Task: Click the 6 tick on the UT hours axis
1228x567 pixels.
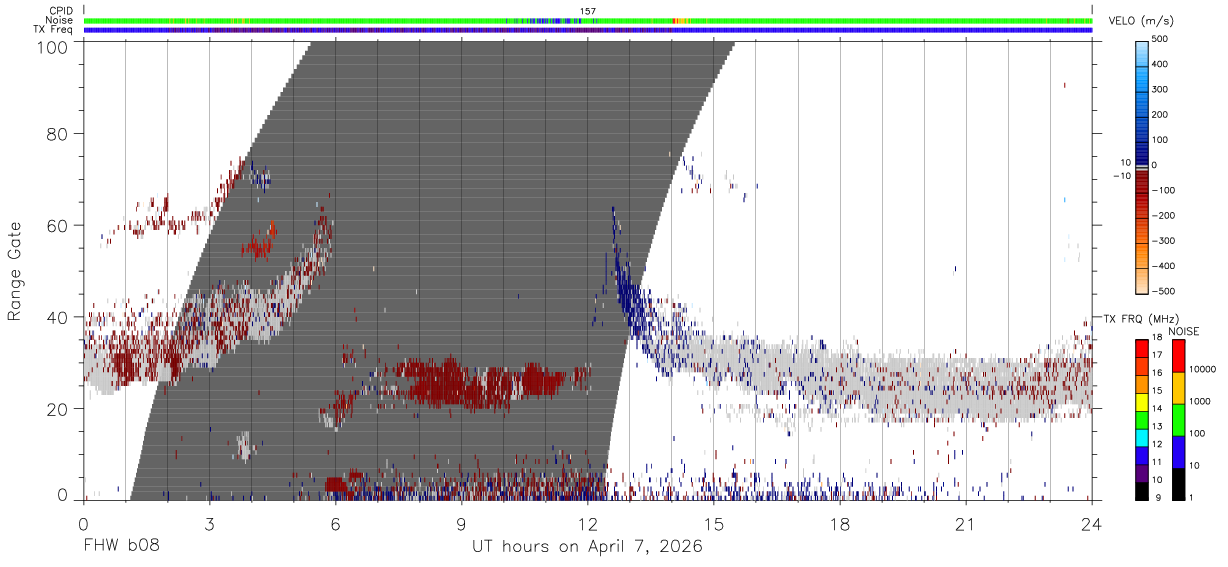Action: 335,524
